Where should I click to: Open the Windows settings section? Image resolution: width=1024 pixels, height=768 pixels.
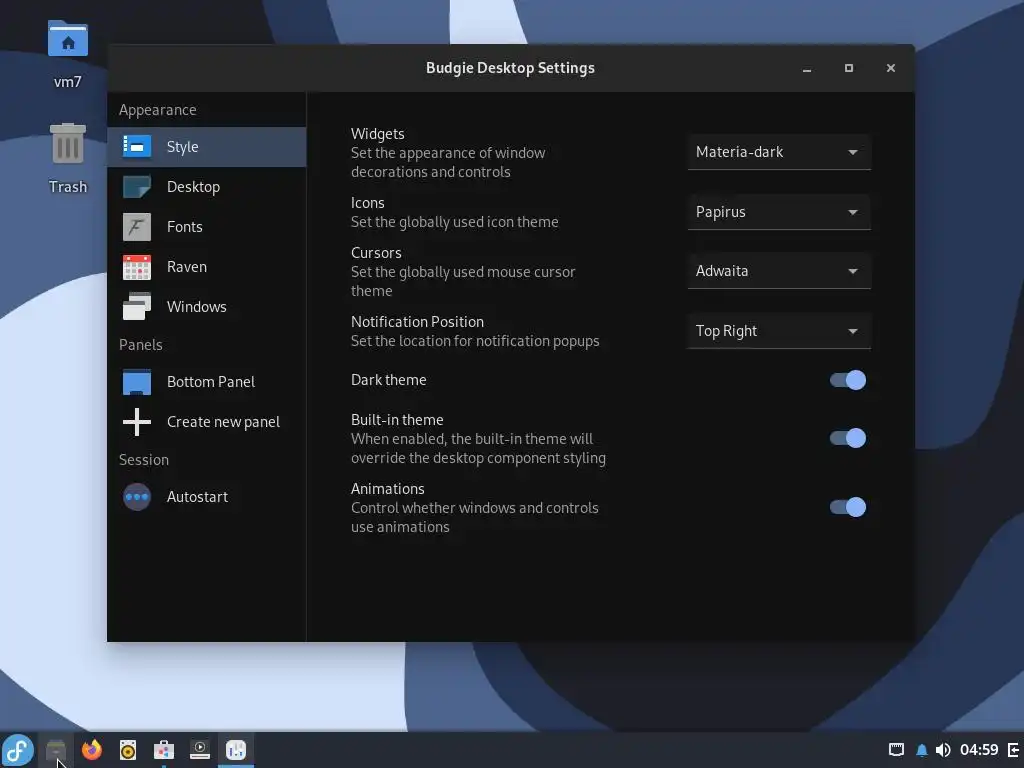coord(206,306)
